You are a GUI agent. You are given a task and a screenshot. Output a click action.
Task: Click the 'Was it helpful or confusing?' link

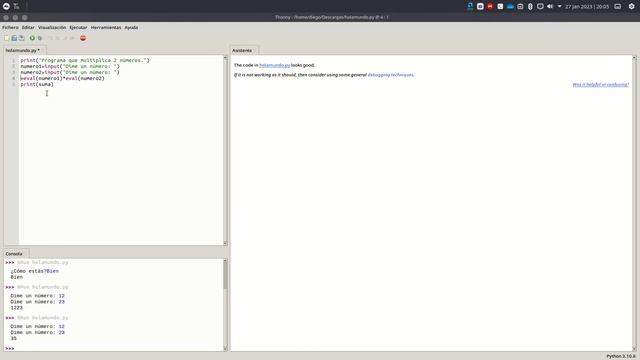tap(600, 84)
